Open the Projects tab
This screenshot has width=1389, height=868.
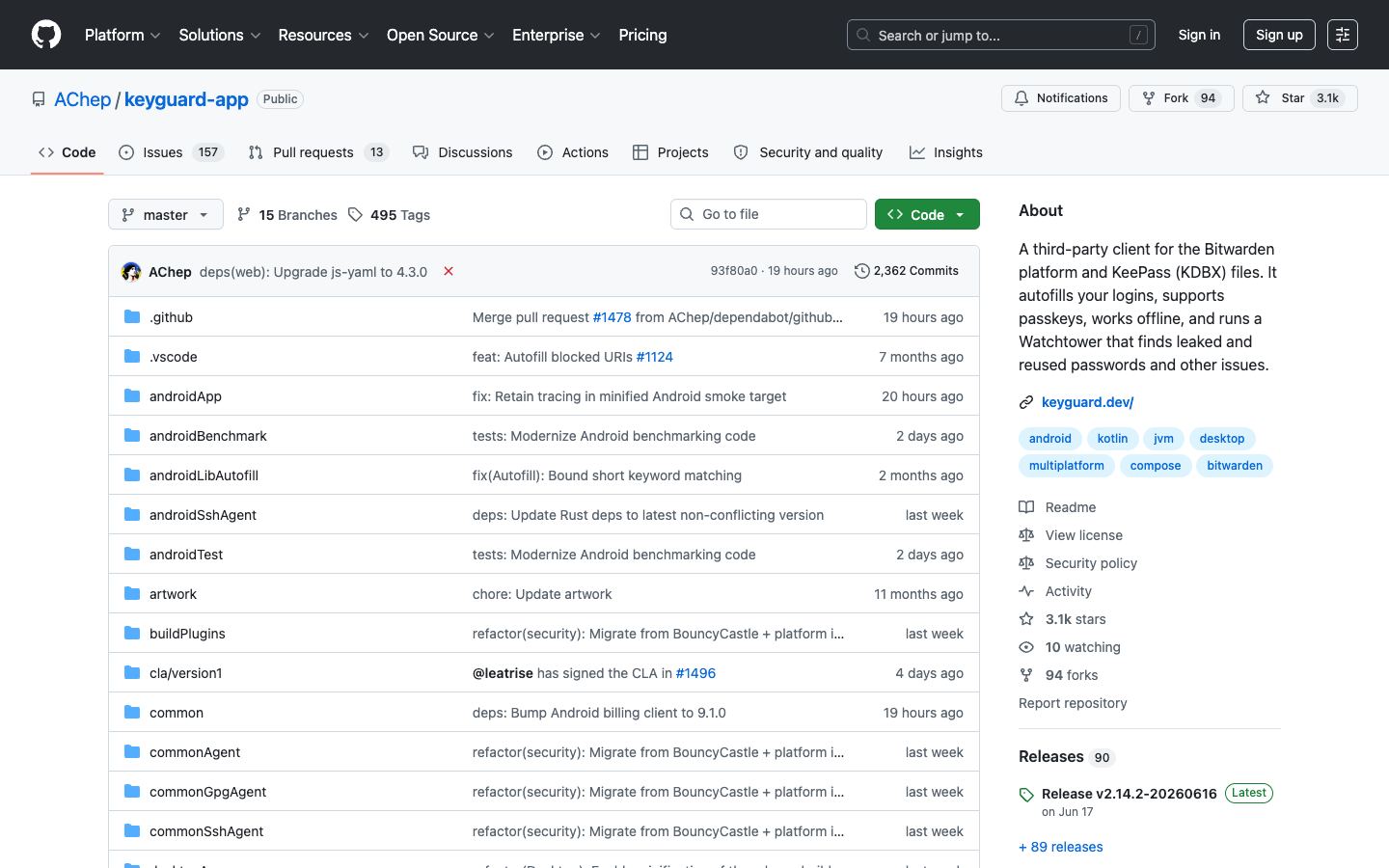(670, 152)
